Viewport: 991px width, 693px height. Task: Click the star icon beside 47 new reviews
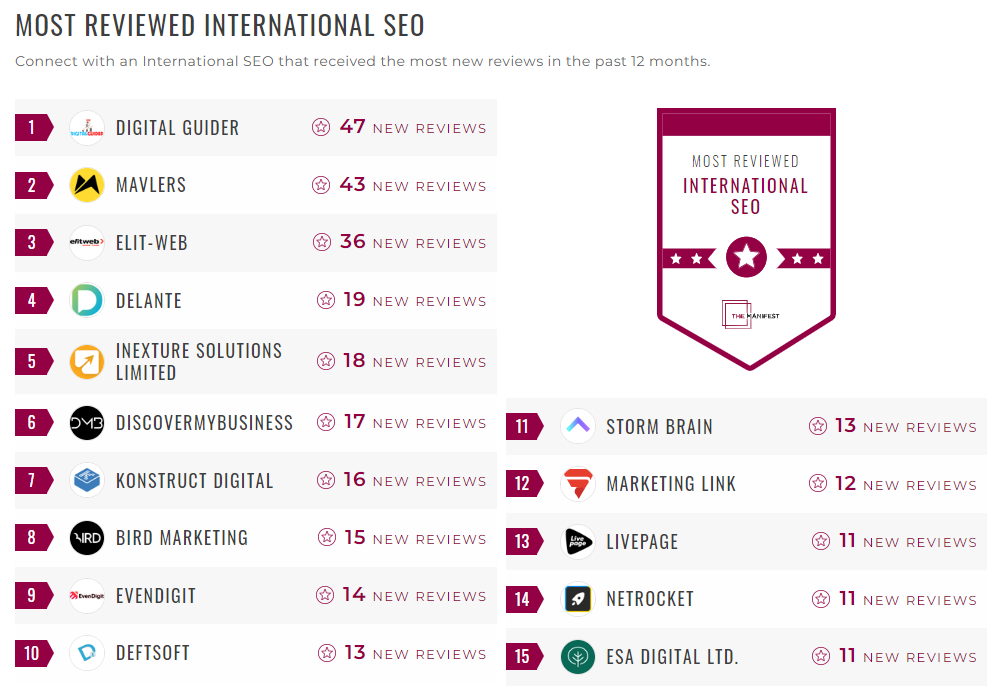[x=321, y=127]
